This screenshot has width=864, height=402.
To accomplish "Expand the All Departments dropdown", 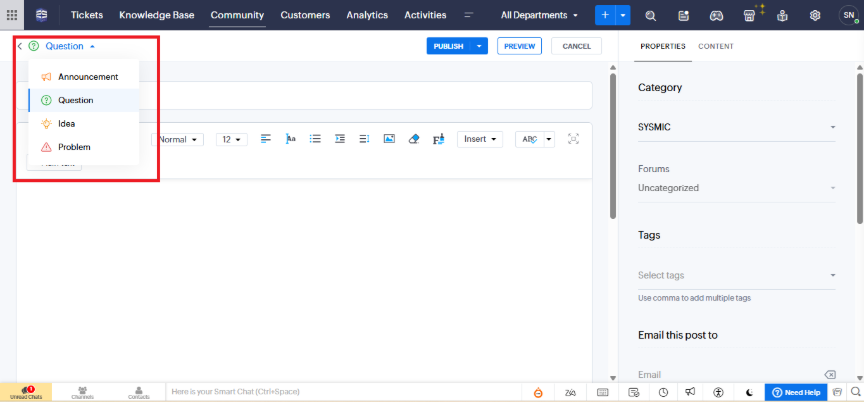I will 540,15.
